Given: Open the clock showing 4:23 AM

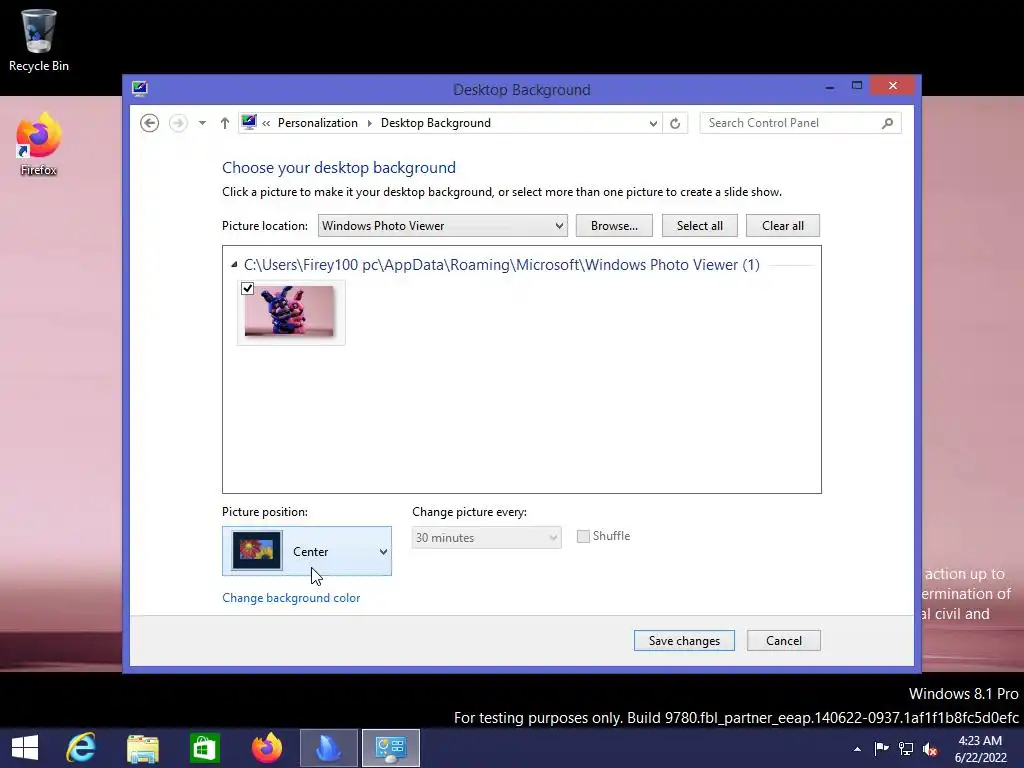Looking at the screenshot, I should [980, 748].
